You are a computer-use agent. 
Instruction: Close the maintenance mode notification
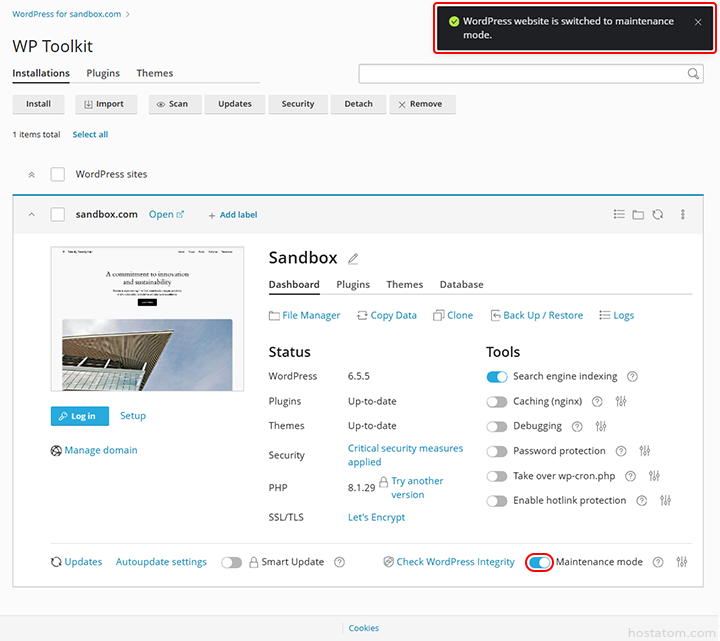[698, 22]
